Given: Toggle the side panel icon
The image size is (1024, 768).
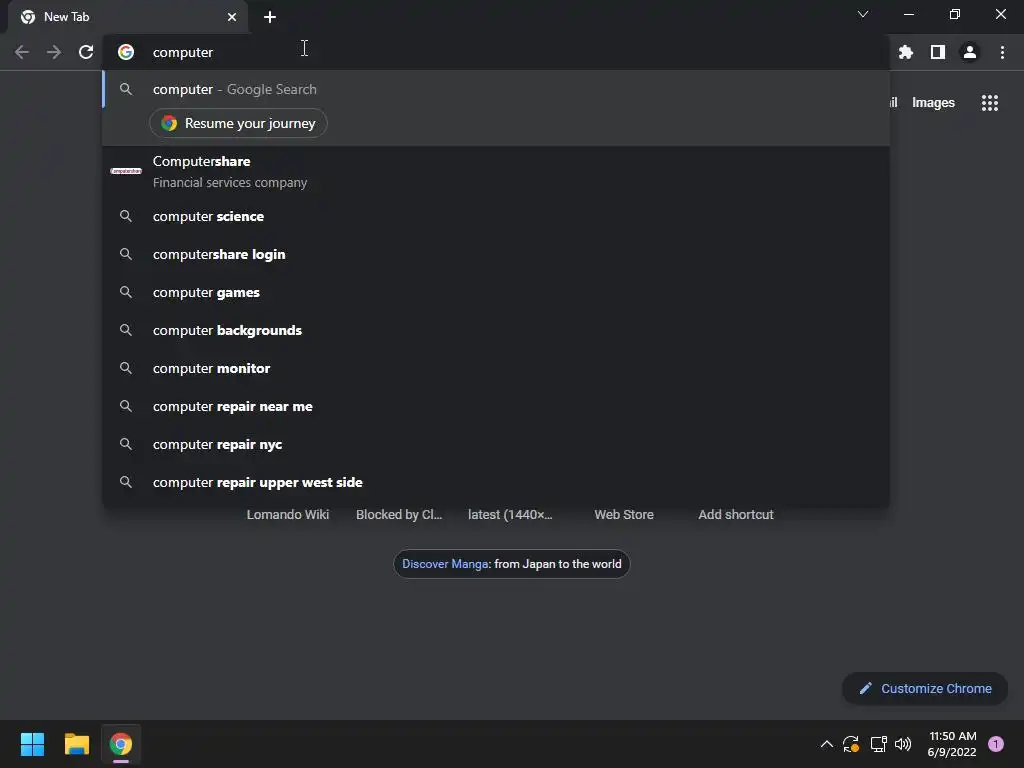Looking at the screenshot, I should pos(938,52).
